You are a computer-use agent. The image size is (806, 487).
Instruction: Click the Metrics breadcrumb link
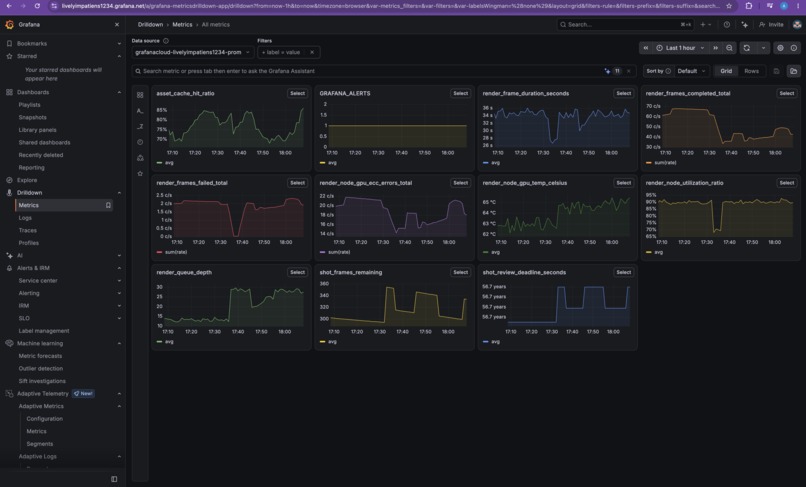182,25
